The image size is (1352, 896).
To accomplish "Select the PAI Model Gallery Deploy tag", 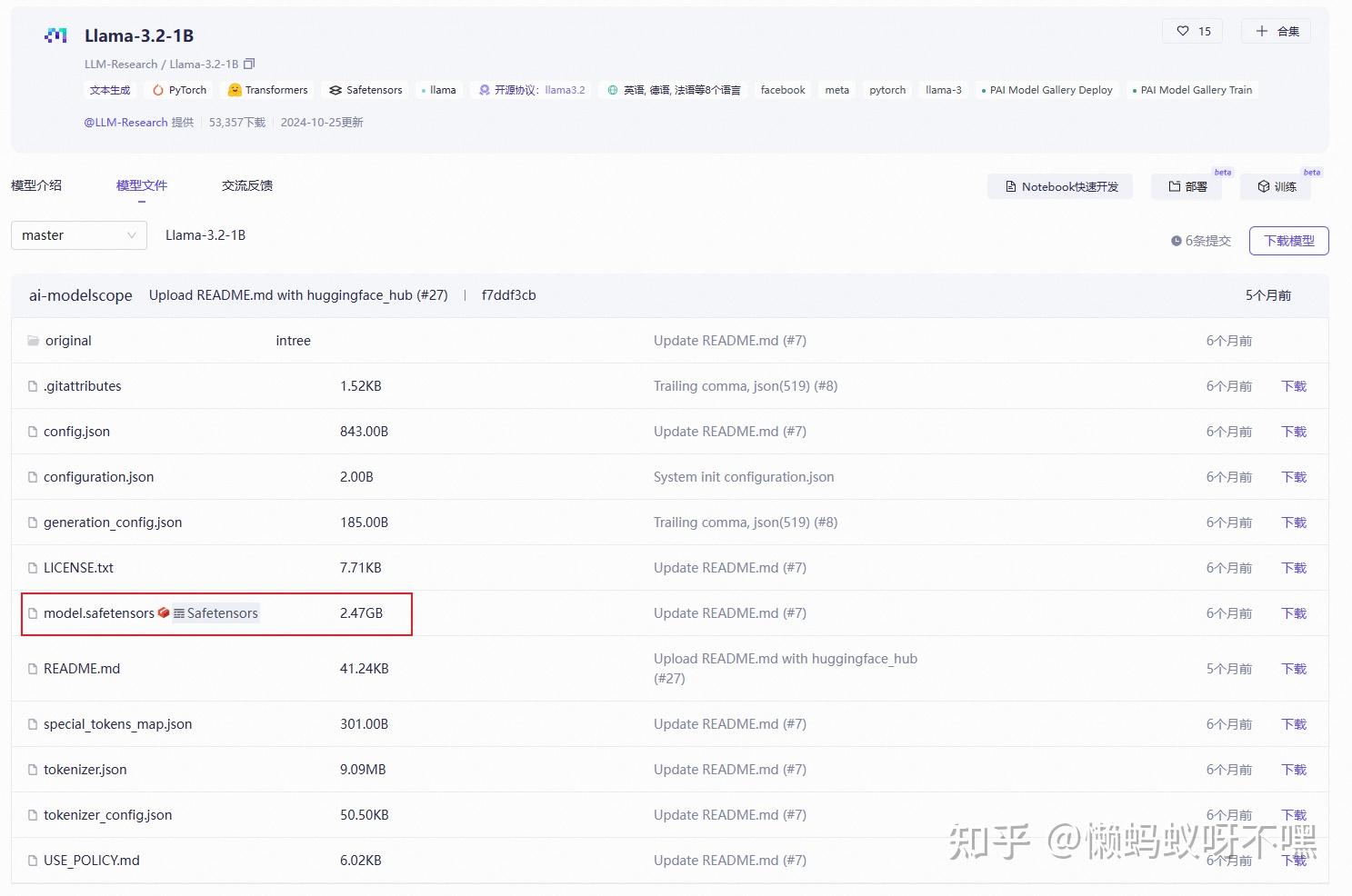I will pos(1047,90).
